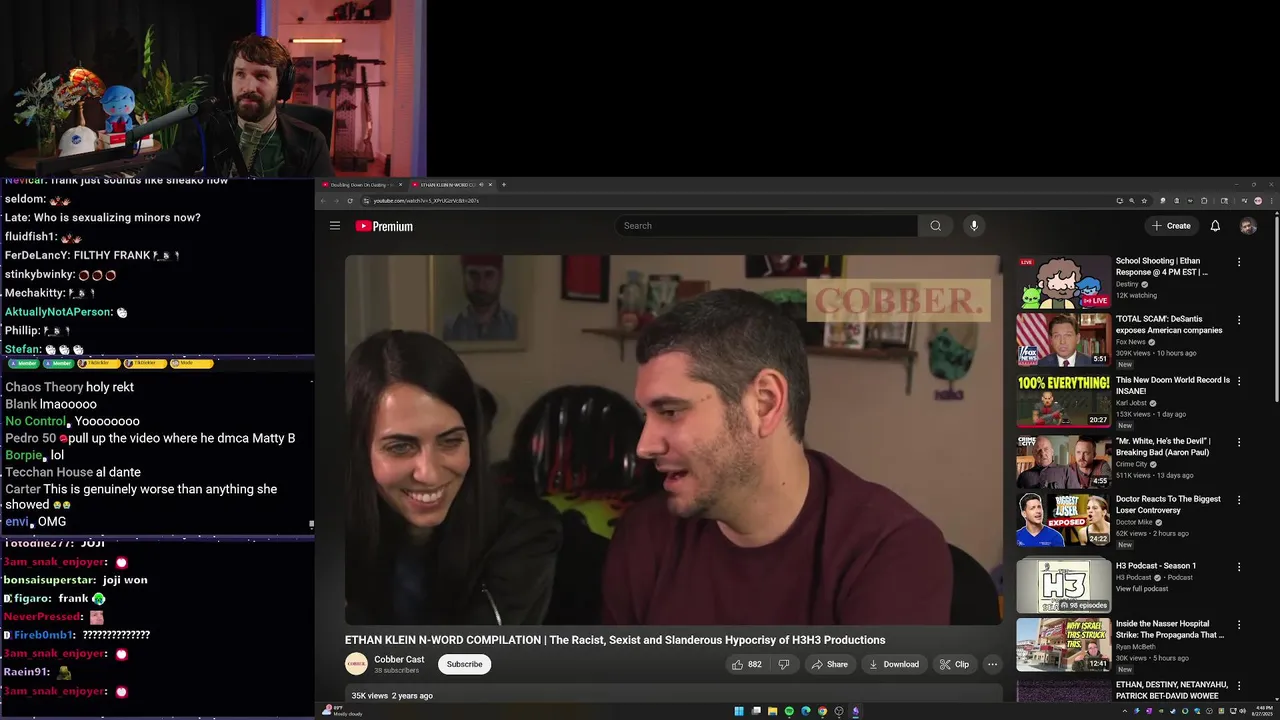1280x720 pixels.
Task: Download the current video
Action: tap(894, 664)
